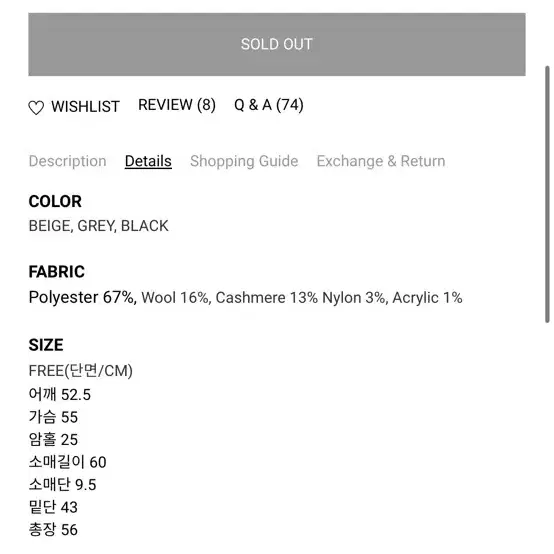Switch to the Description tab

[67, 161]
